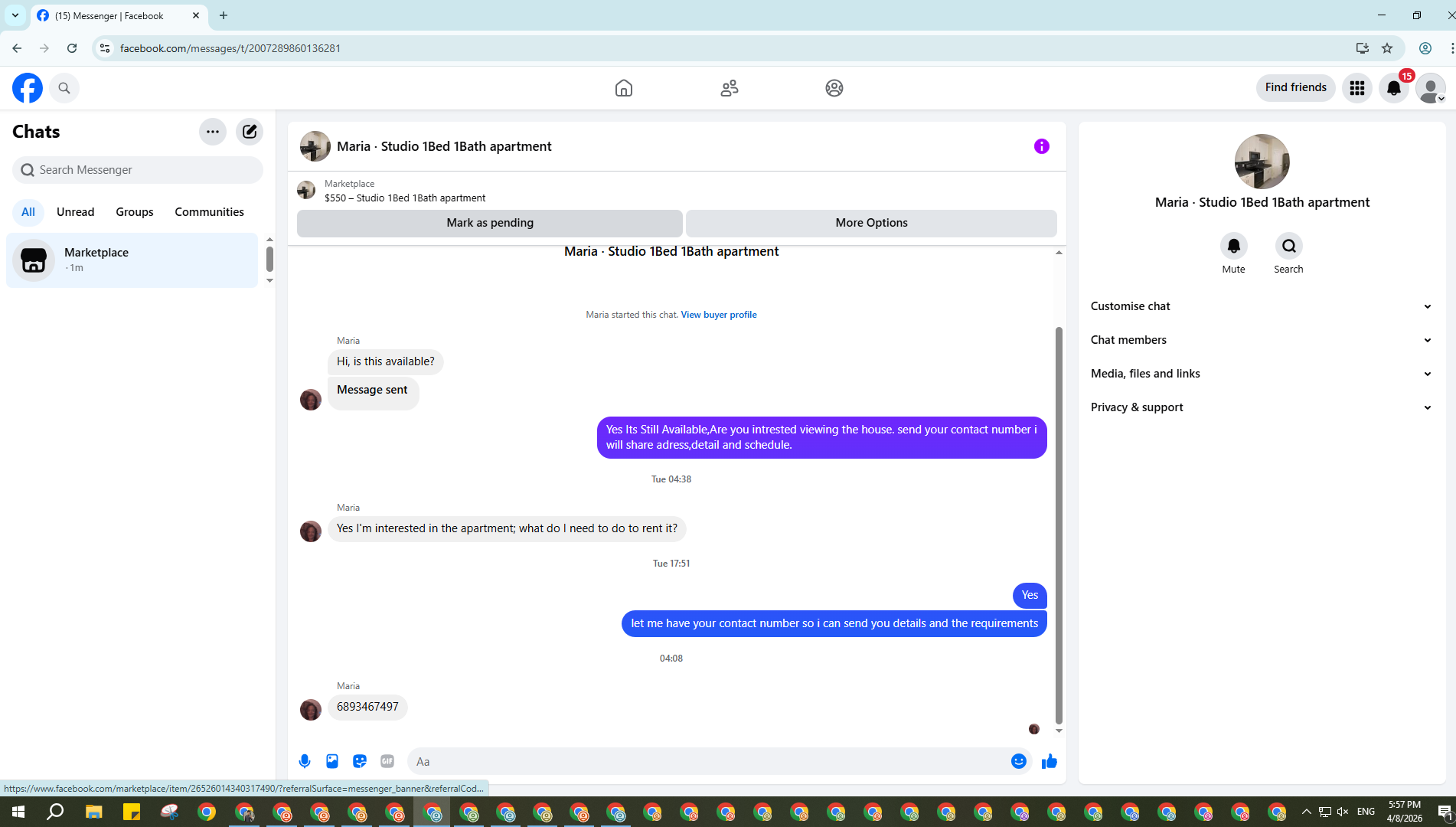Focus the Search Messenger field
Image resolution: width=1456 pixels, height=827 pixels.
(x=138, y=170)
